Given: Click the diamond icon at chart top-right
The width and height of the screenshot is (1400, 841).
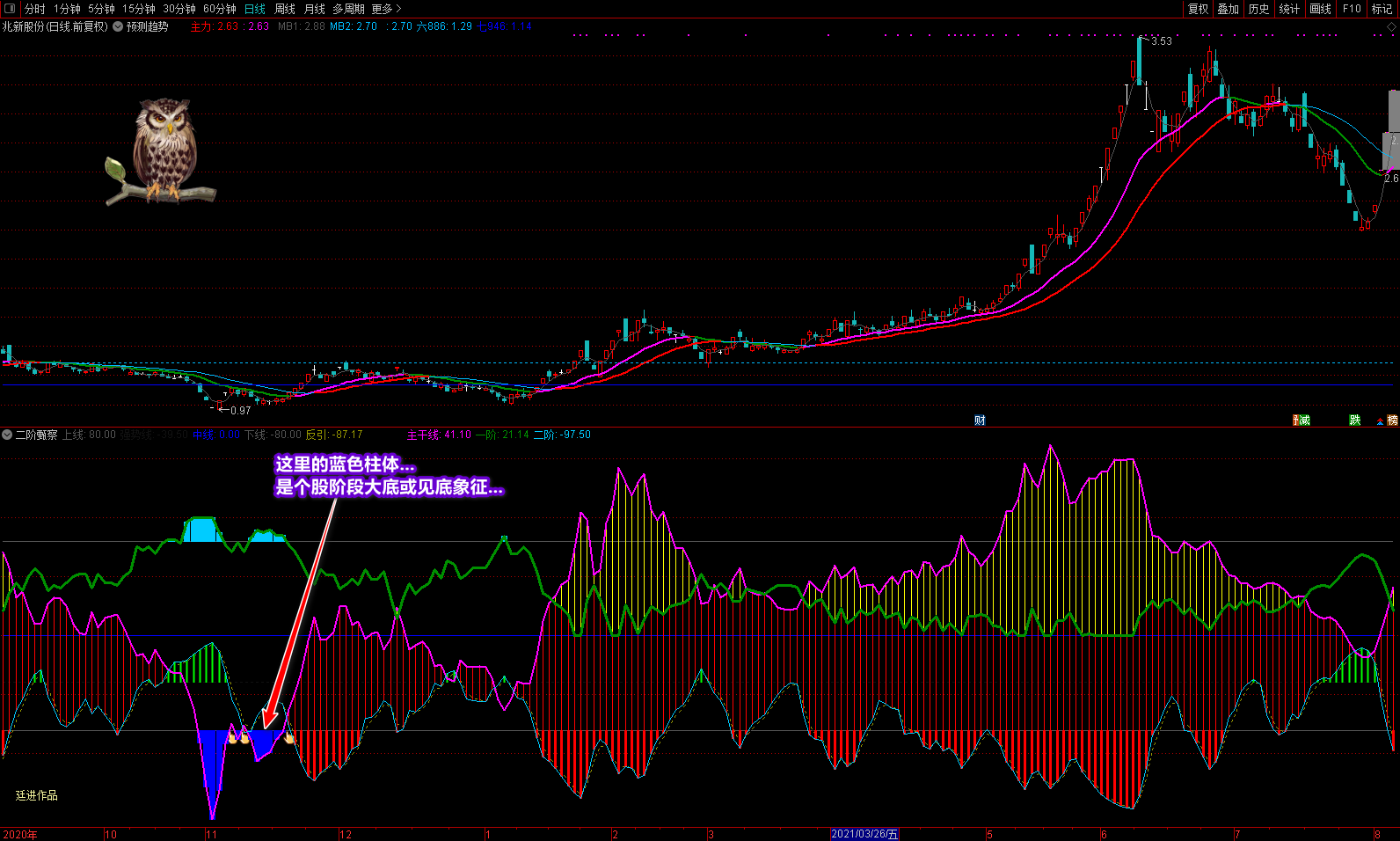Looking at the screenshot, I should click(x=1391, y=27).
